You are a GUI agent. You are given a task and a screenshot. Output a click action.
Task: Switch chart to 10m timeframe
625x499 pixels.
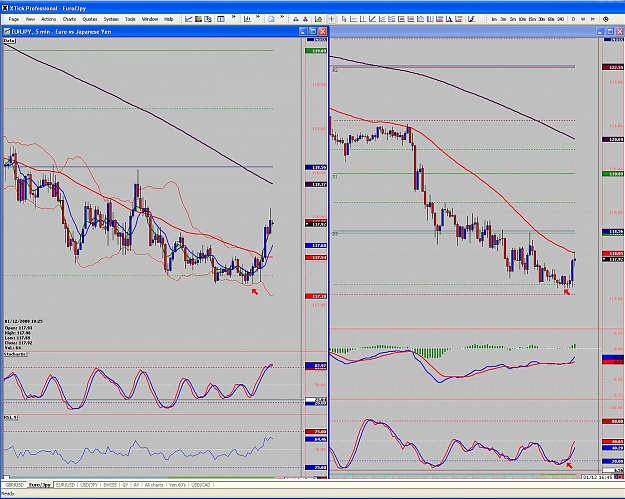pos(523,19)
